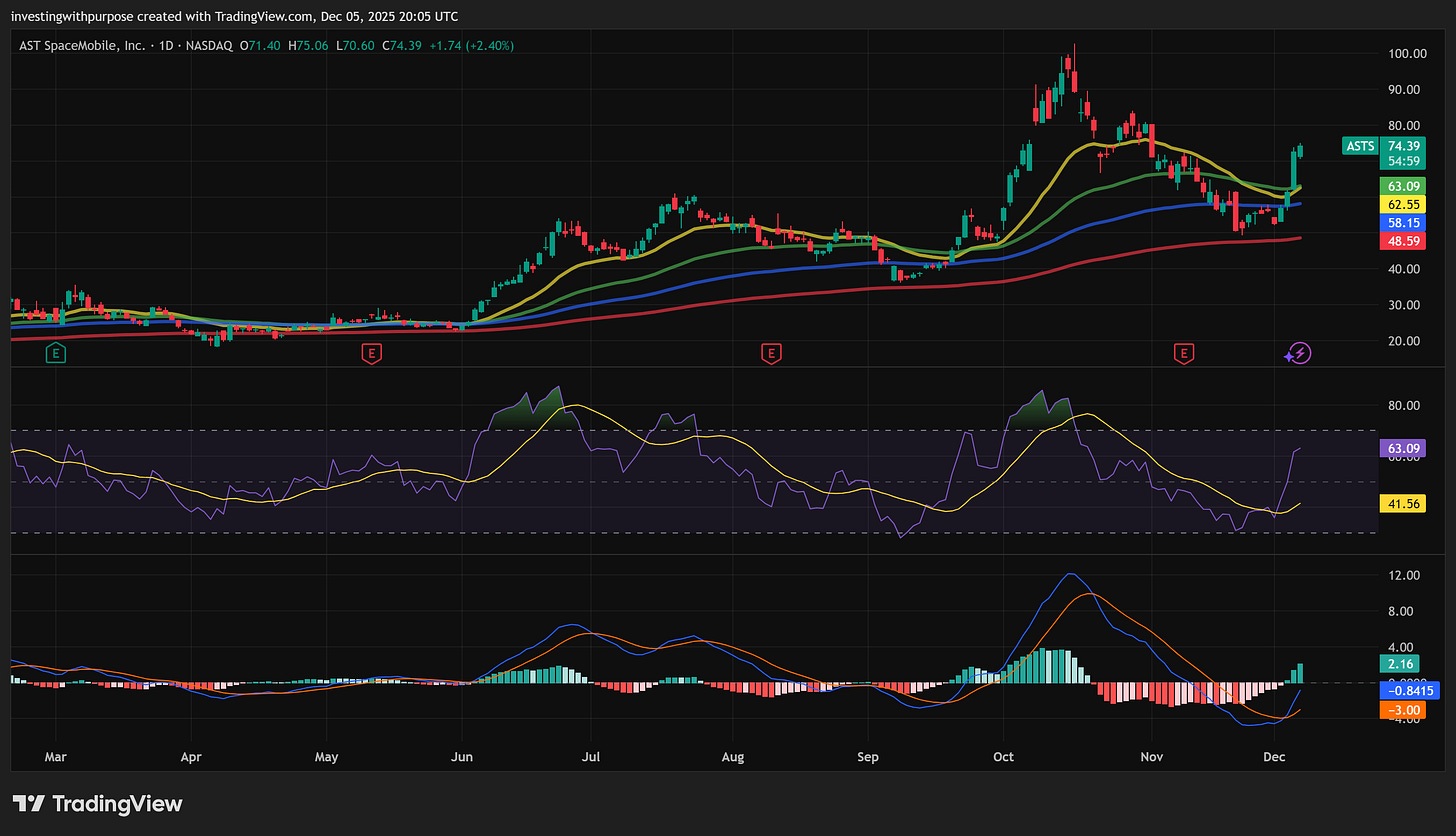Click the Dec label on time axis
Viewport: 1456px width, 836px height.
pos(1275,757)
